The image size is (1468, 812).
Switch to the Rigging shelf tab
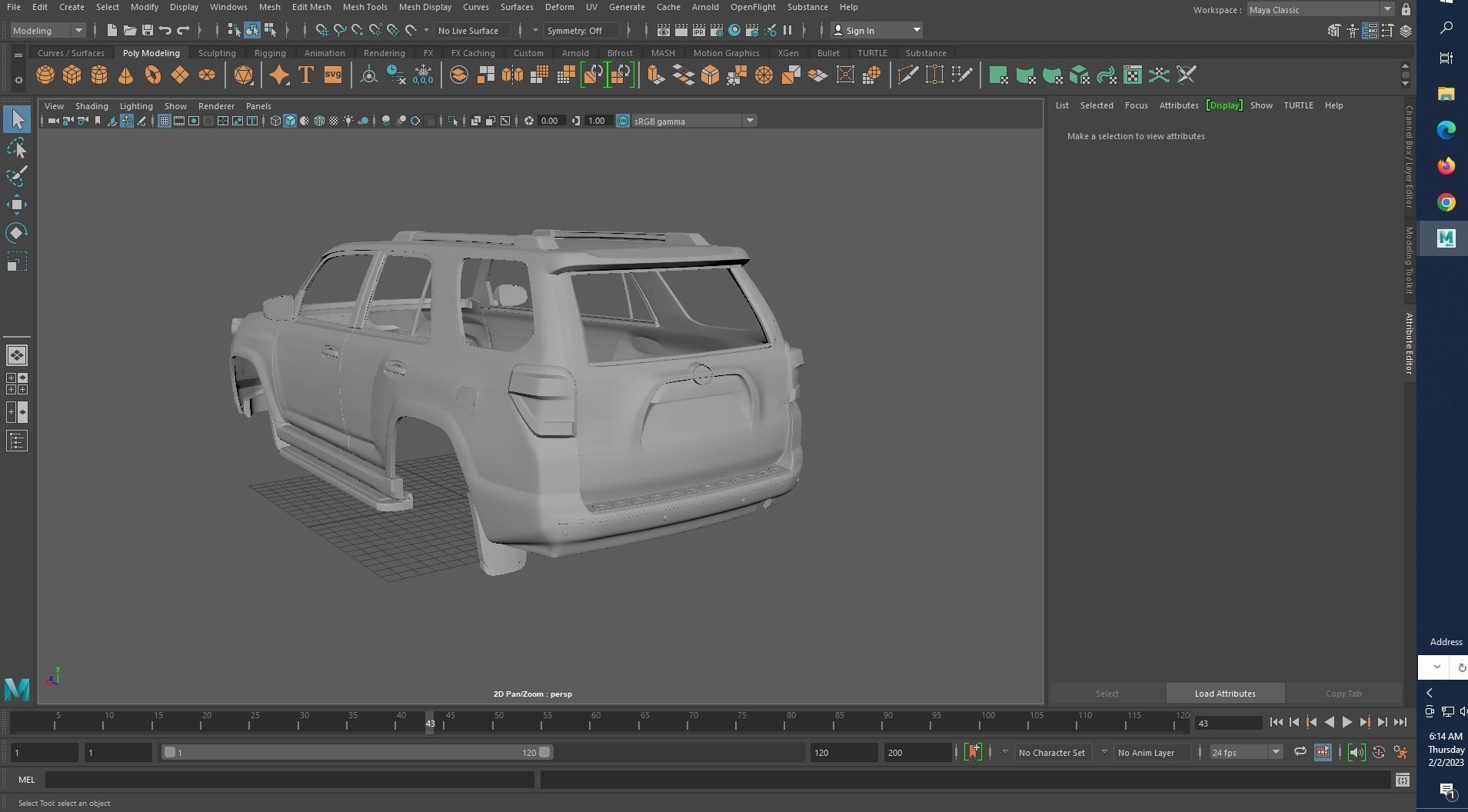coord(270,53)
